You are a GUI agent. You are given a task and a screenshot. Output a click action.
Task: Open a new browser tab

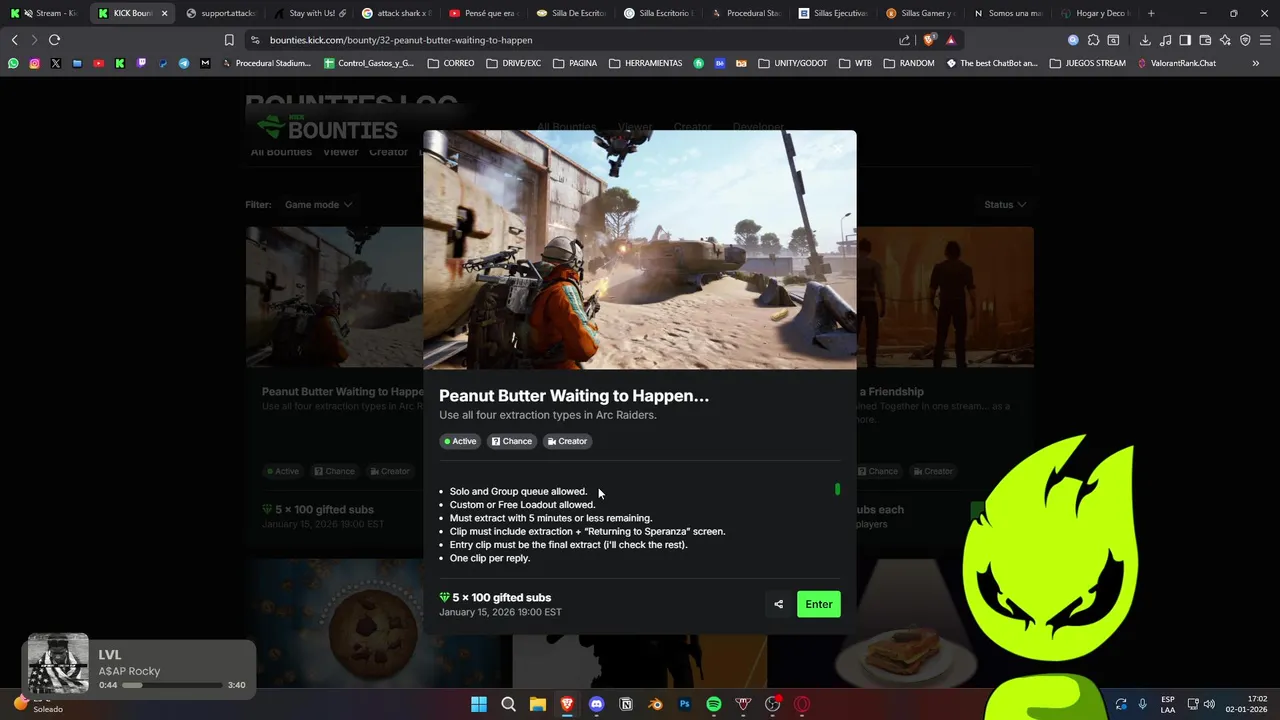point(1151,13)
